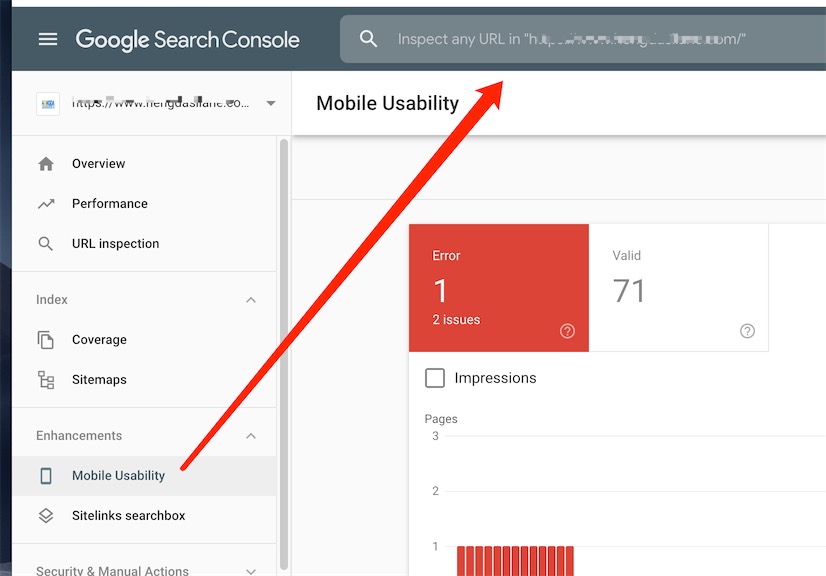This screenshot has height=576, width=826.
Task: Click the Inspect any URL search field
Action: click(583, 39)
